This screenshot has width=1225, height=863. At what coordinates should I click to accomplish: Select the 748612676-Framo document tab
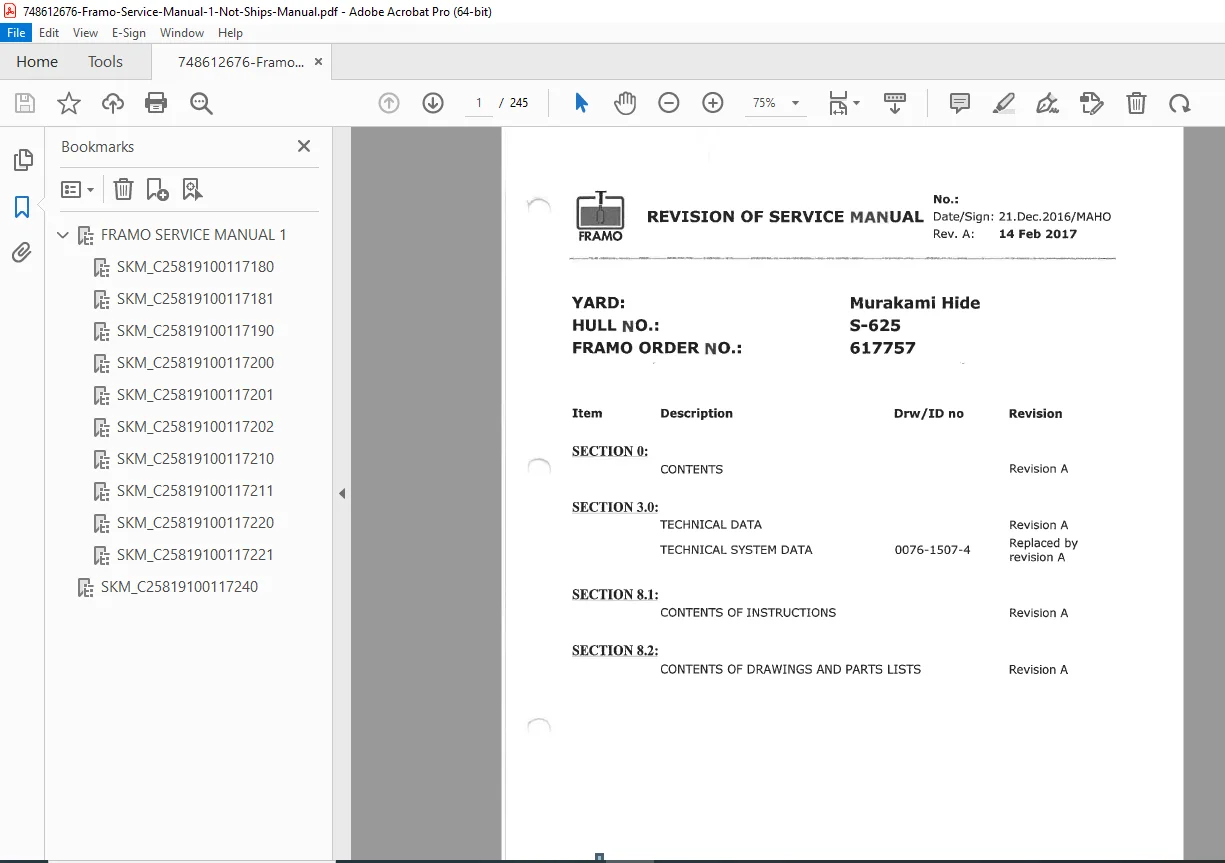point(240,62)
